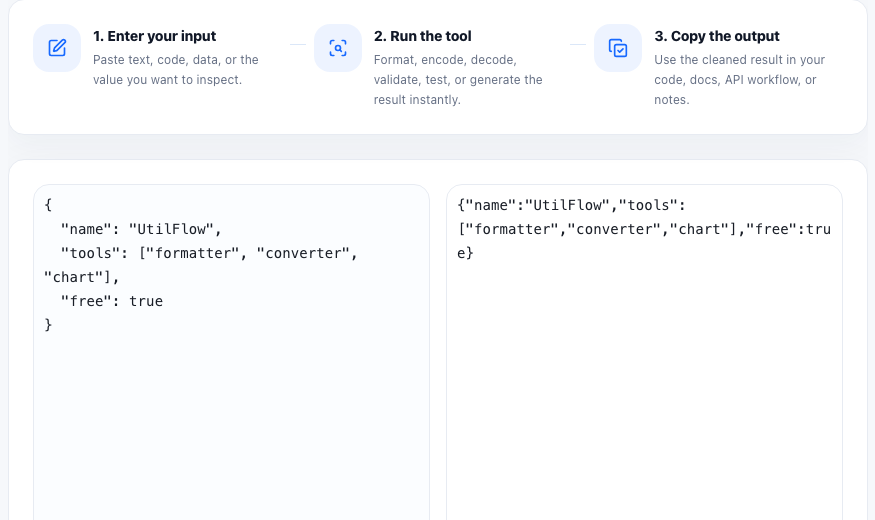Click the '{"name":"UtilFlow","tools":' output line

pos(571,205)
